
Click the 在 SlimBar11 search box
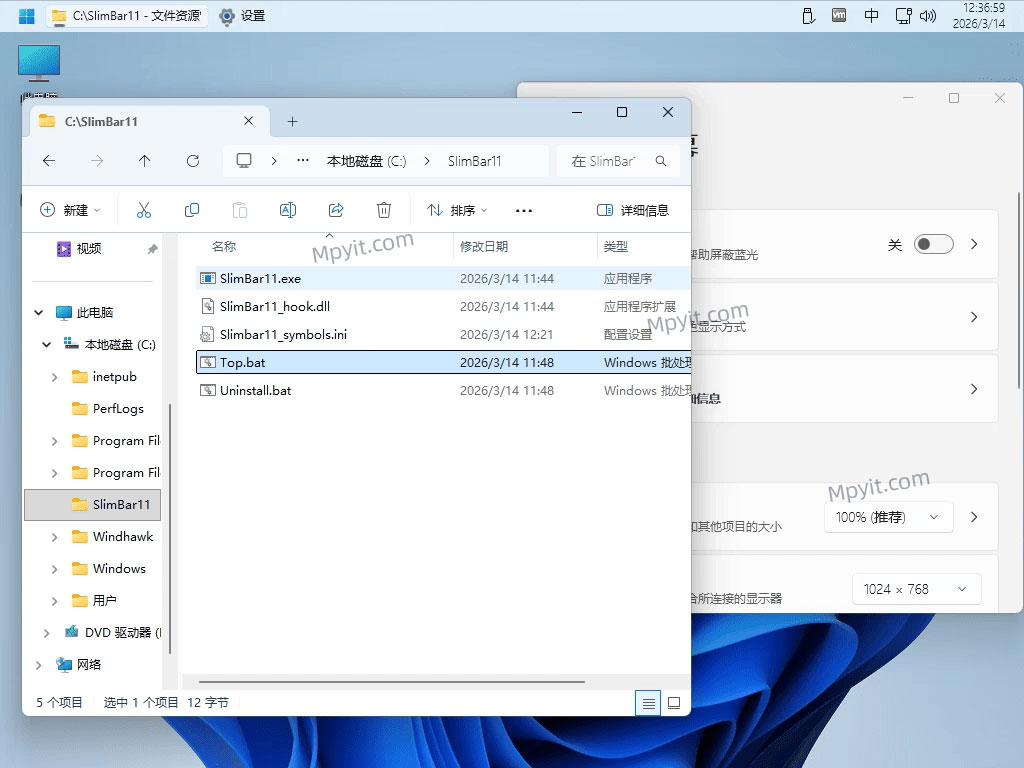(x=618, y=161)
